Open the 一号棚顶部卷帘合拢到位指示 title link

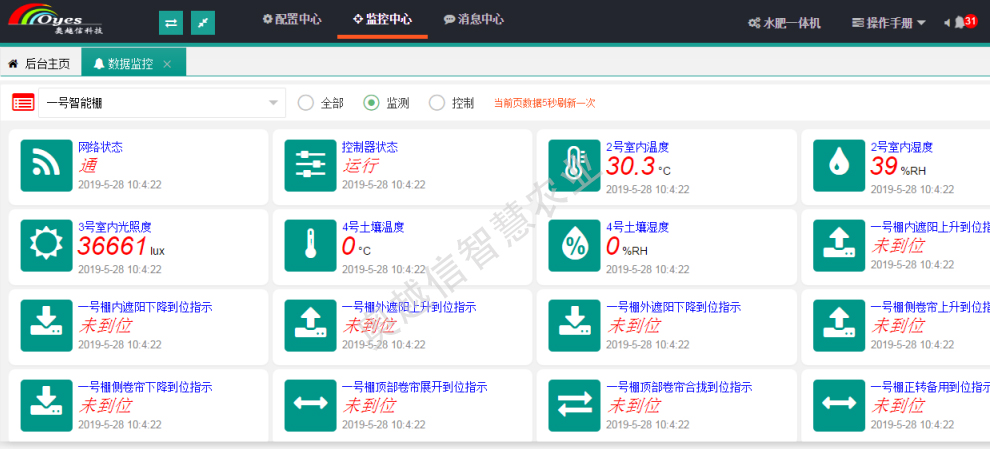(679, 387)
